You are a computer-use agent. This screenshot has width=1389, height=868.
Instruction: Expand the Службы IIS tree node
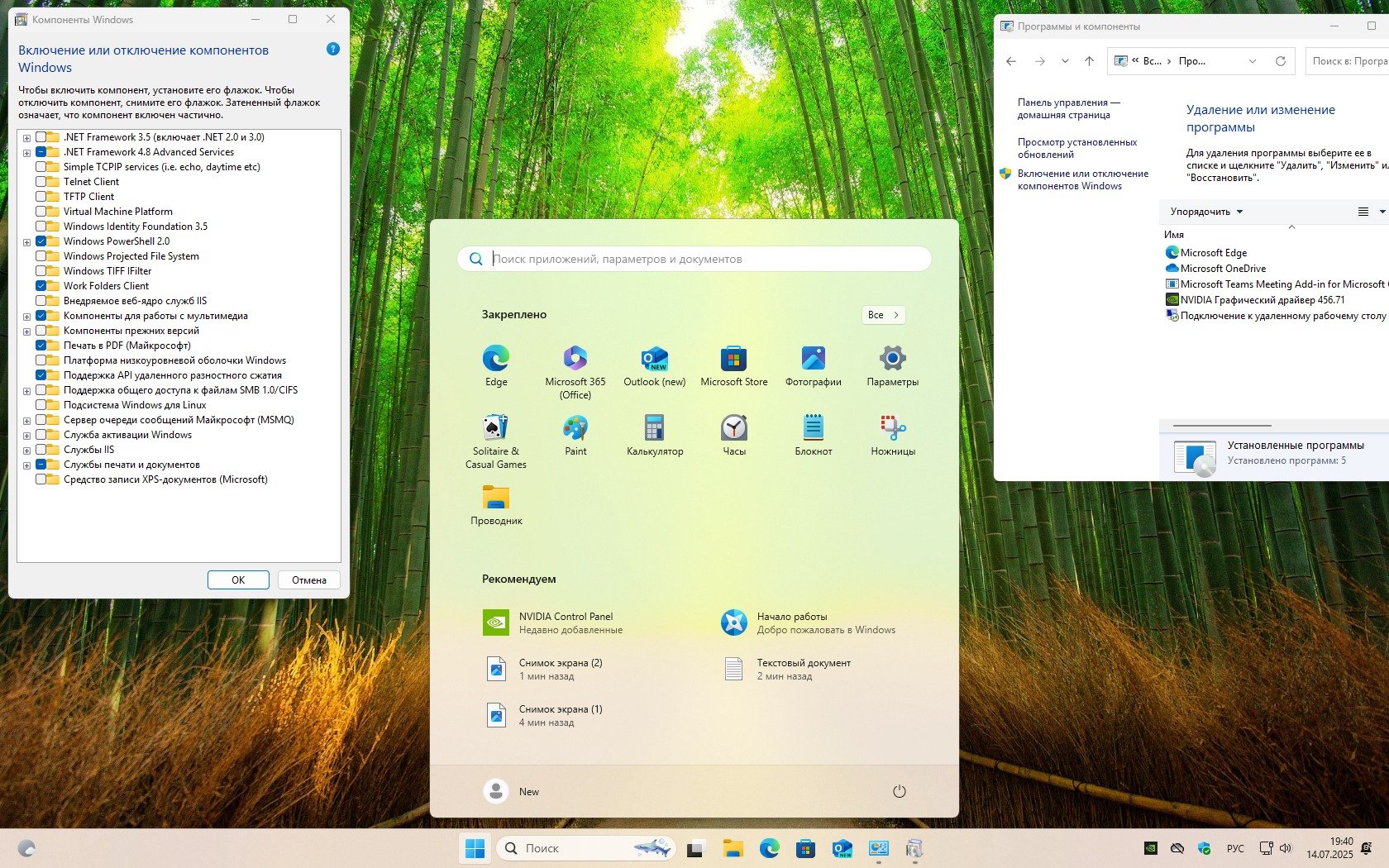[x=27, y=451]
